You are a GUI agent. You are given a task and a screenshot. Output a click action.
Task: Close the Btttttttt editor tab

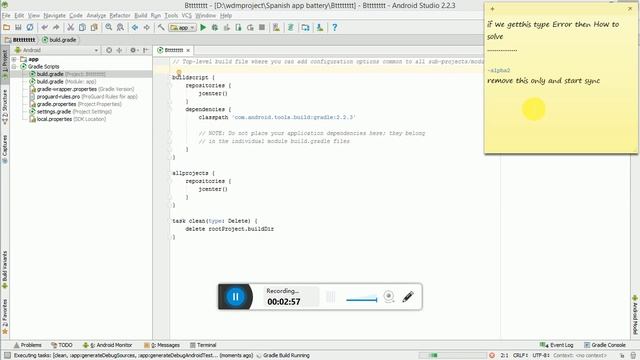point(188,51)
